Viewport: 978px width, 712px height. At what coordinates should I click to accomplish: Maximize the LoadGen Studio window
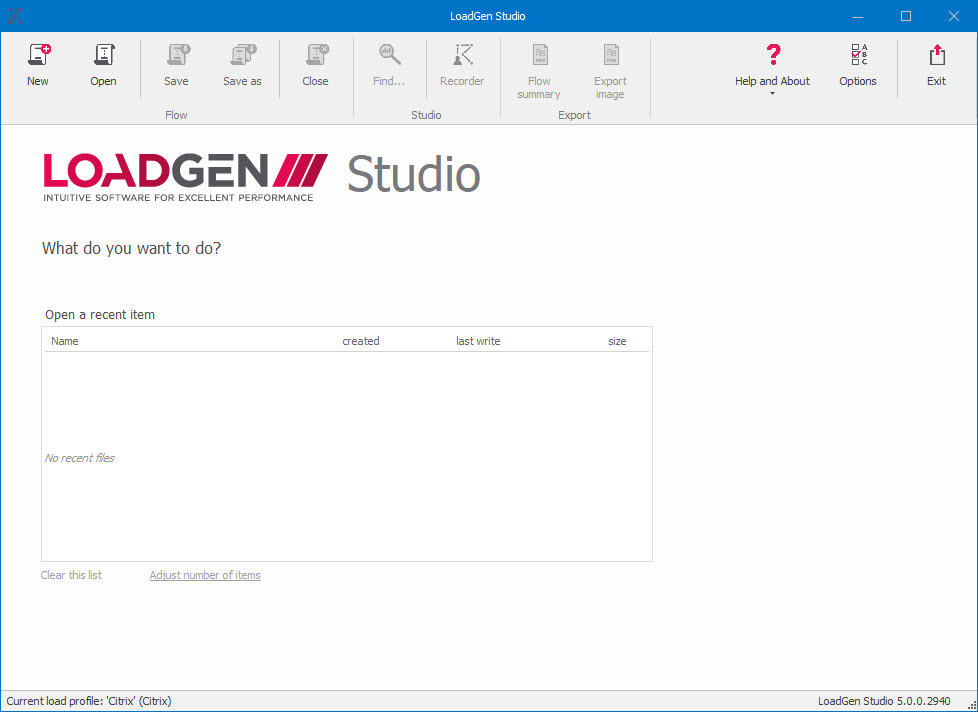pyautogui.click(x=906, y=16)
